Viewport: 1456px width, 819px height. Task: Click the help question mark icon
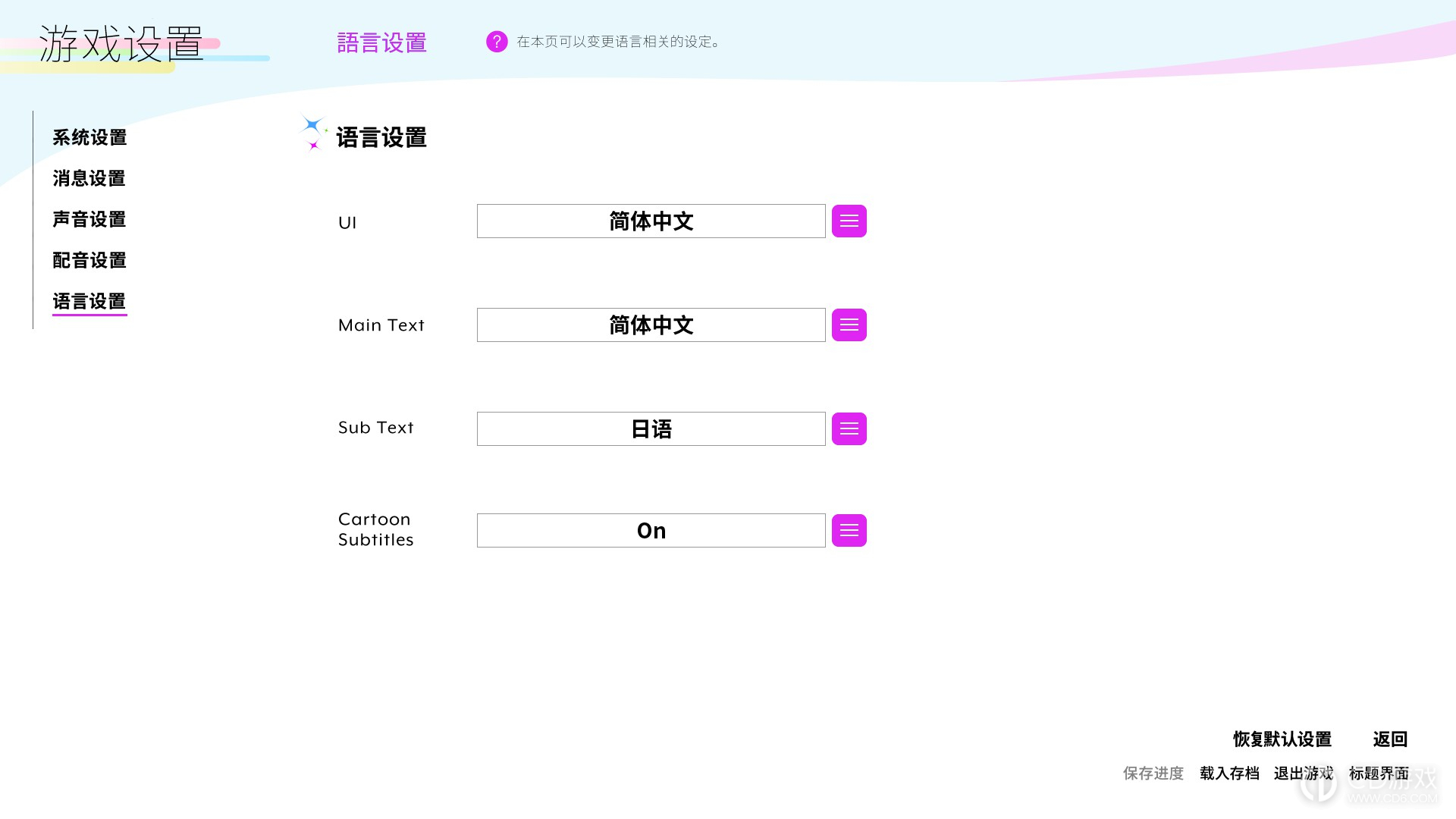click(494, 40)
